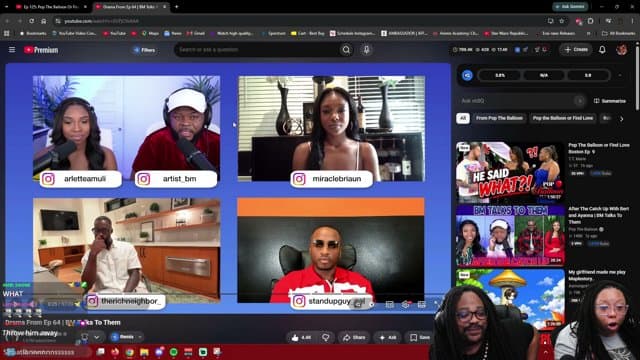The image size is (640, 360).
Task: Click the browser home icon
Action: (x=44, y=21)
